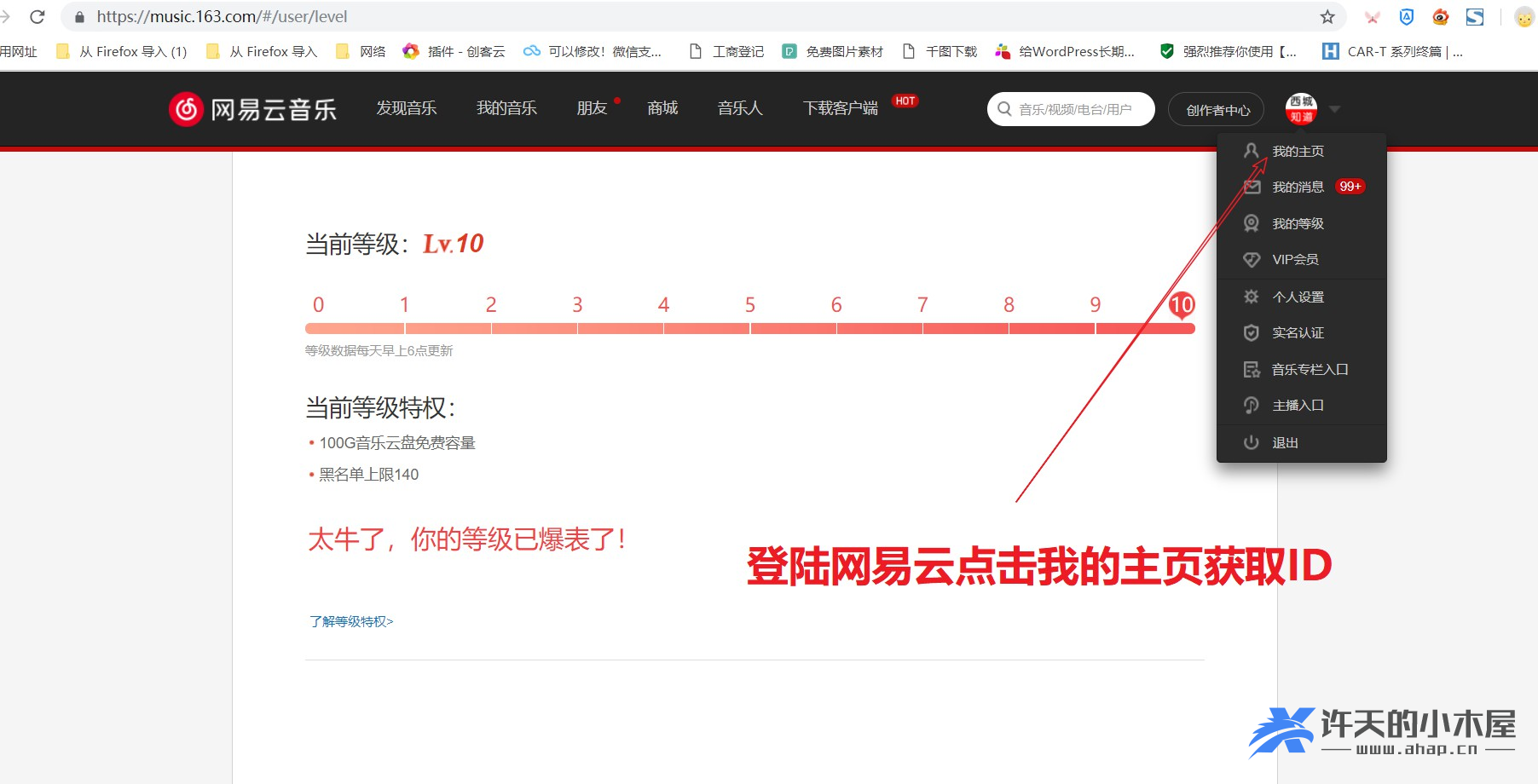The image size is (1538, 784).
Task: Reload the page with the refresh icon
Action: pyautogui.click(x=37, y=16)
